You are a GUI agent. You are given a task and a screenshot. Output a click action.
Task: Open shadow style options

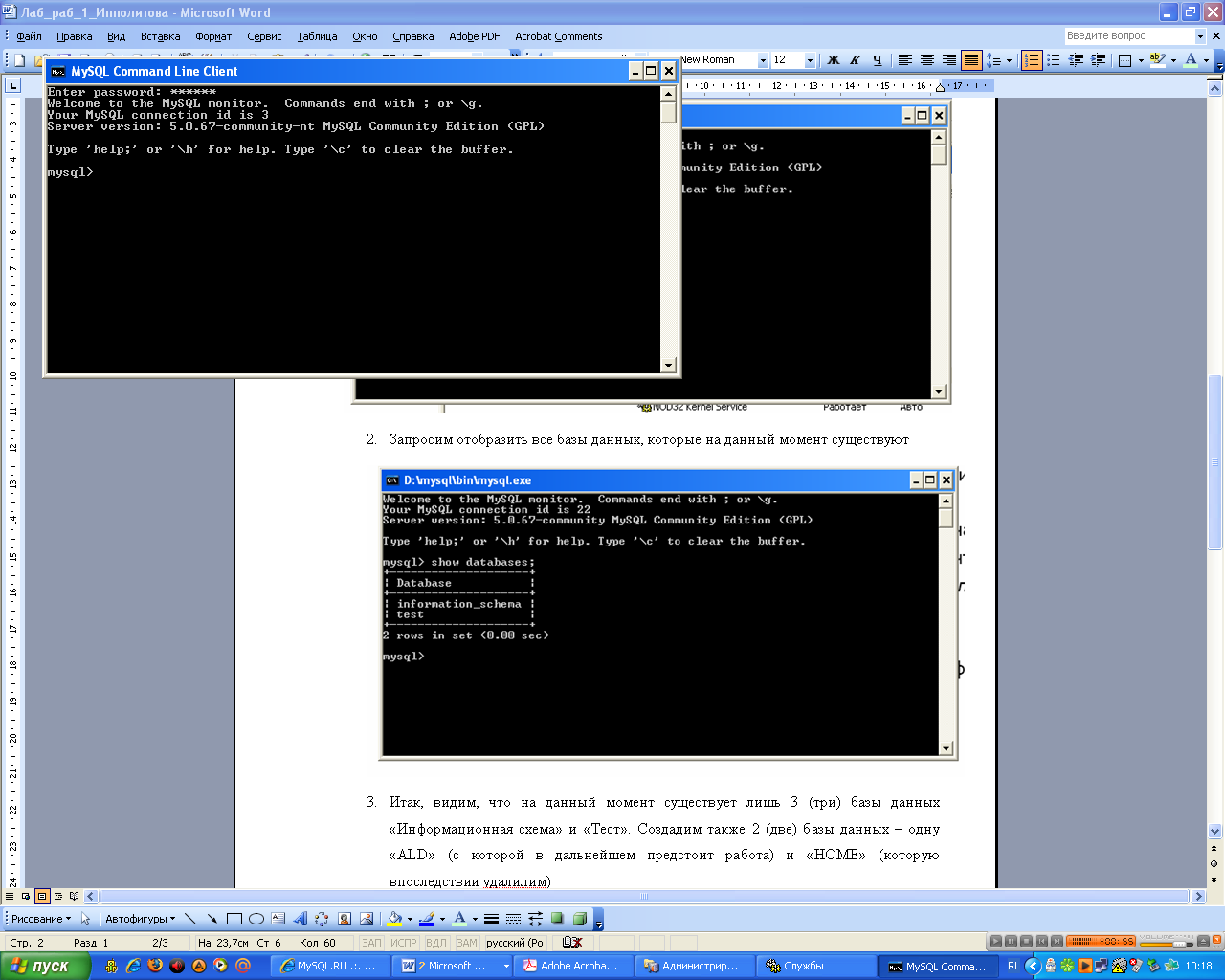(x=557, y=919)
